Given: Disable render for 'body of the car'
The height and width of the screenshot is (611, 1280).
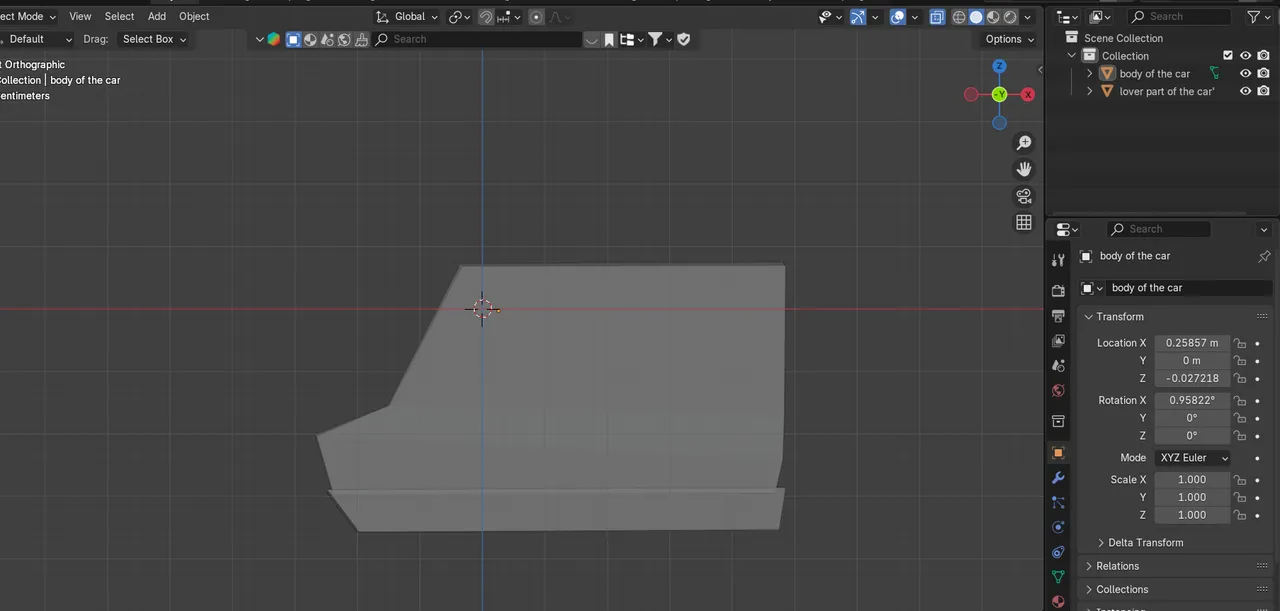Looking at the screenshot, I should point(1264,73).
